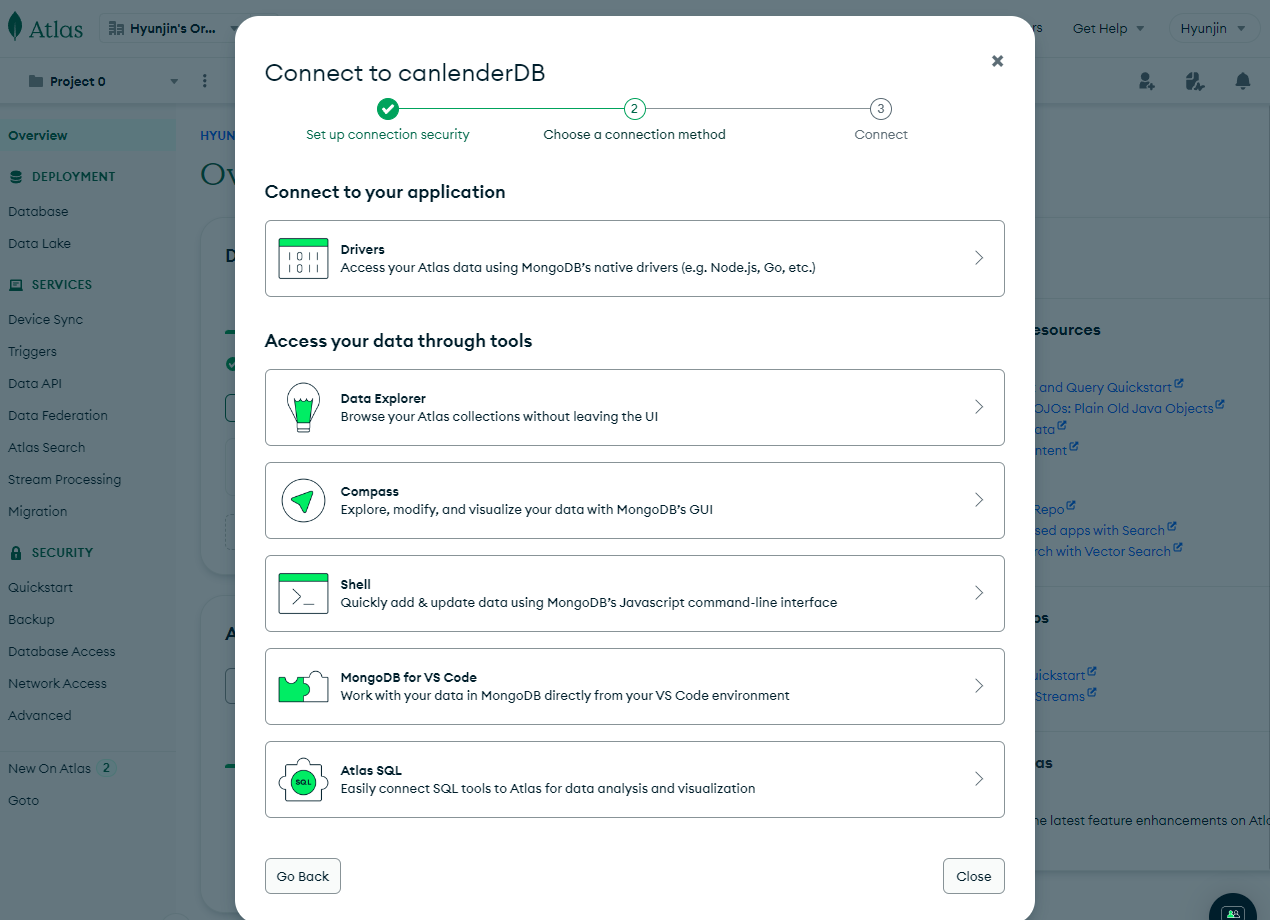Open the 'and Query Quickstart' link
The width and height of the screenshot is (1270, 920).
point(1110,387)
